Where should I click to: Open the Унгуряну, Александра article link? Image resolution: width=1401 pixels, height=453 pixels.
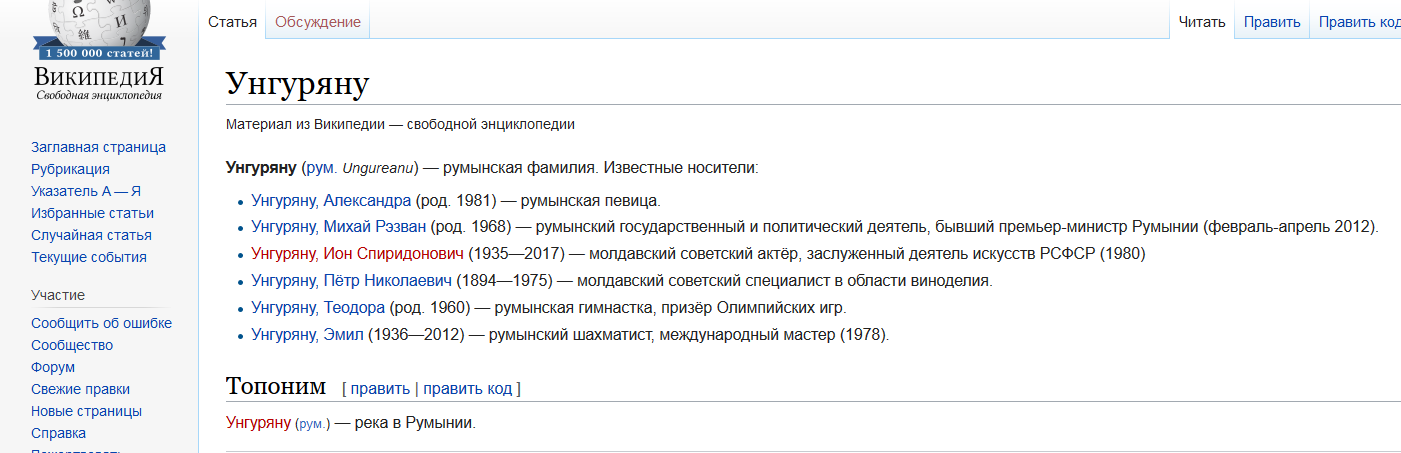tap(331, 200)
